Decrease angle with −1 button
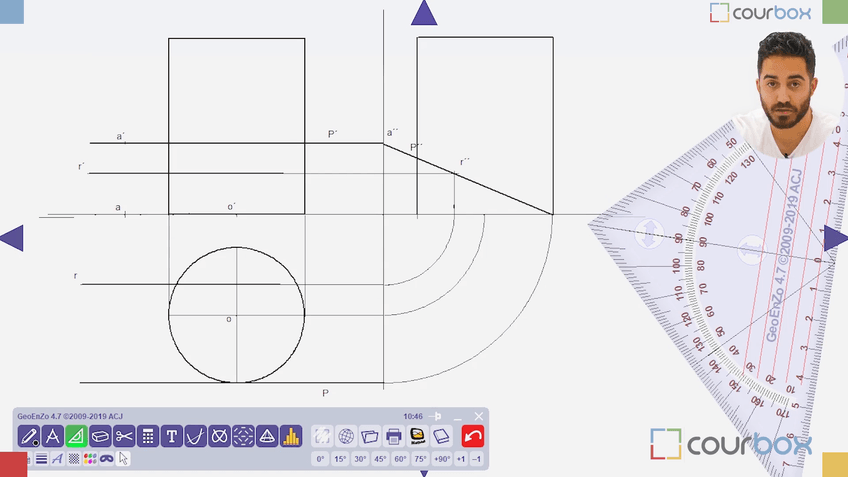 click(476, 459)
